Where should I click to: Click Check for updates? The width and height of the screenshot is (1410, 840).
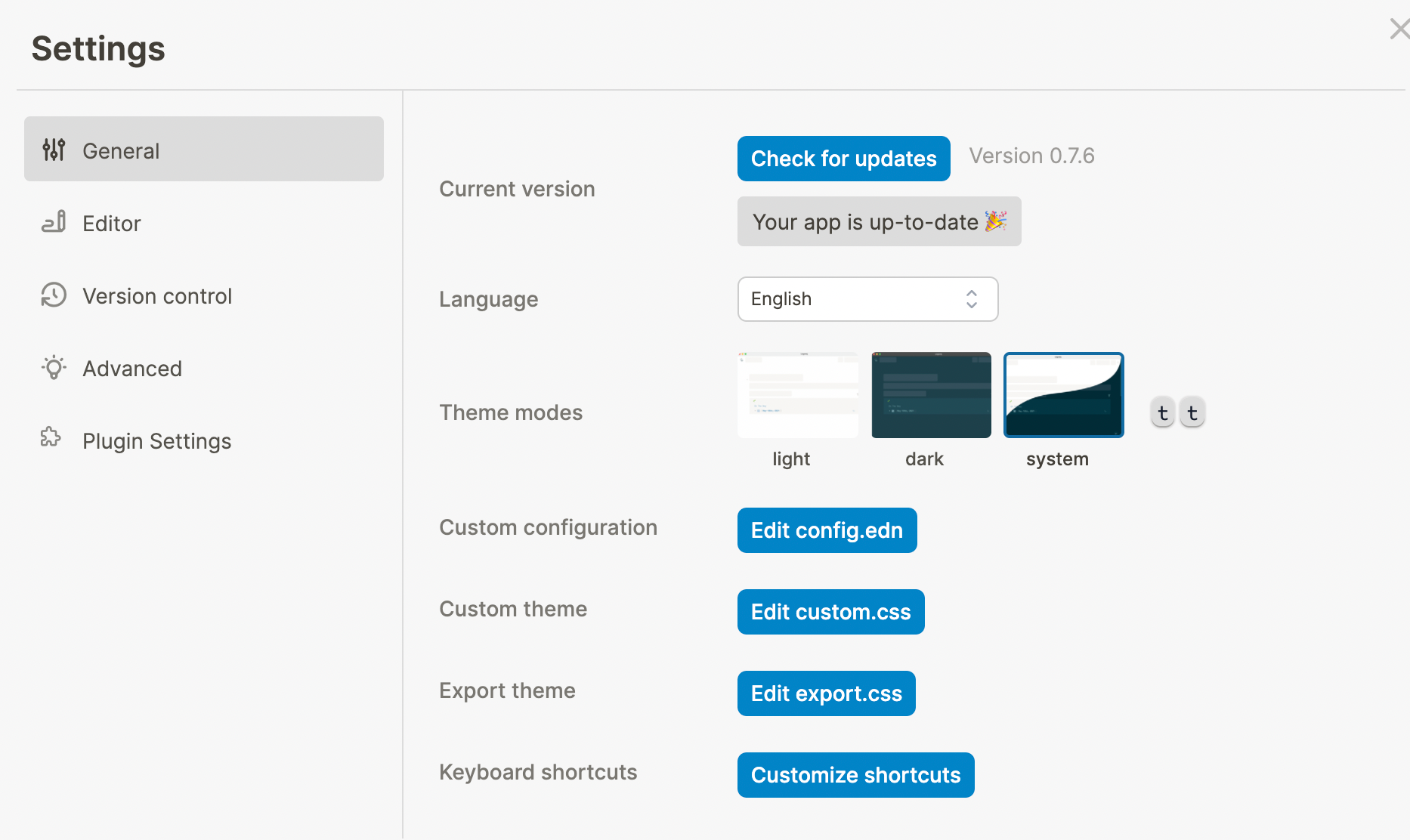point(843,159)
